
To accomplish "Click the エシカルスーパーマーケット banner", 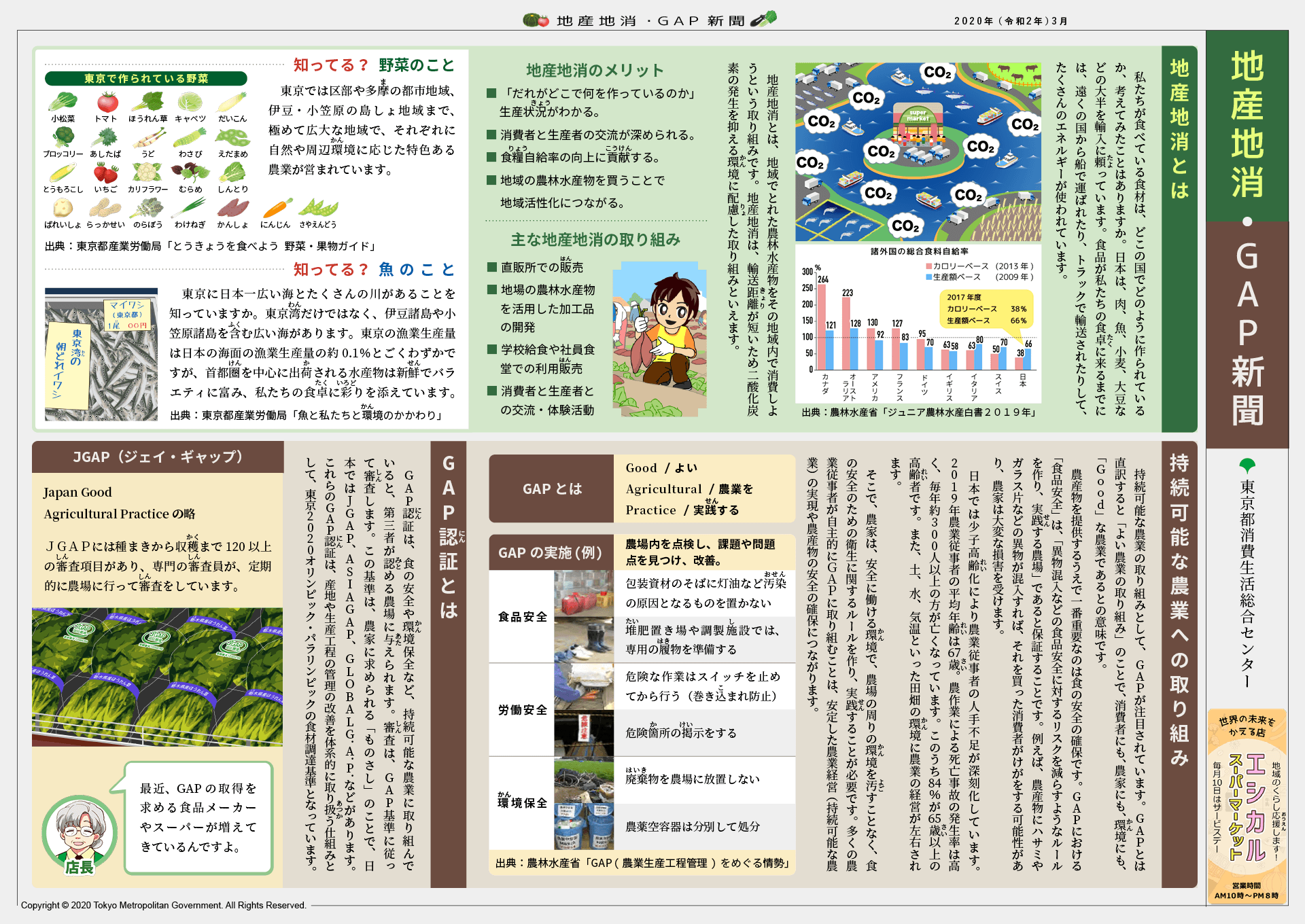I will (1247, 806).
